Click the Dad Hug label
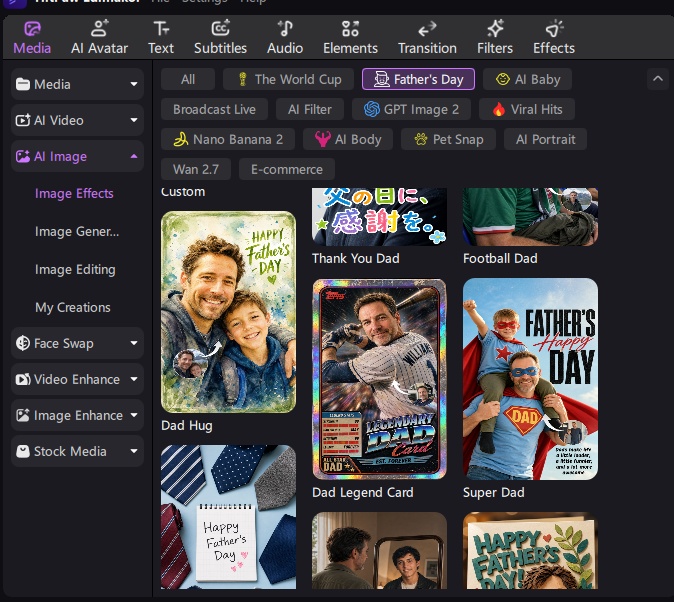Screen dimensions: 674x602 (x=187, y=425)
